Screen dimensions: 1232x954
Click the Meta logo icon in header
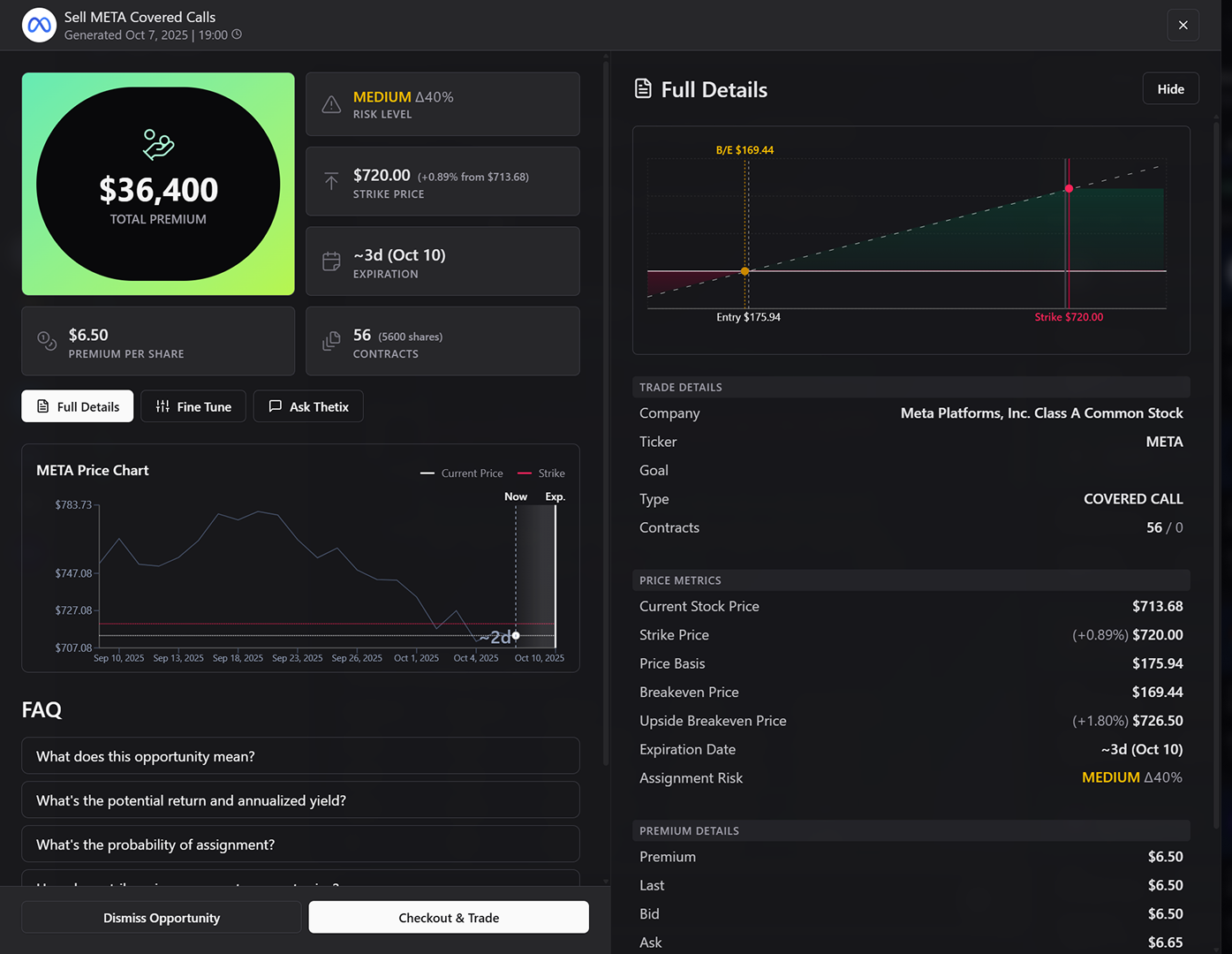coord(39,25)
